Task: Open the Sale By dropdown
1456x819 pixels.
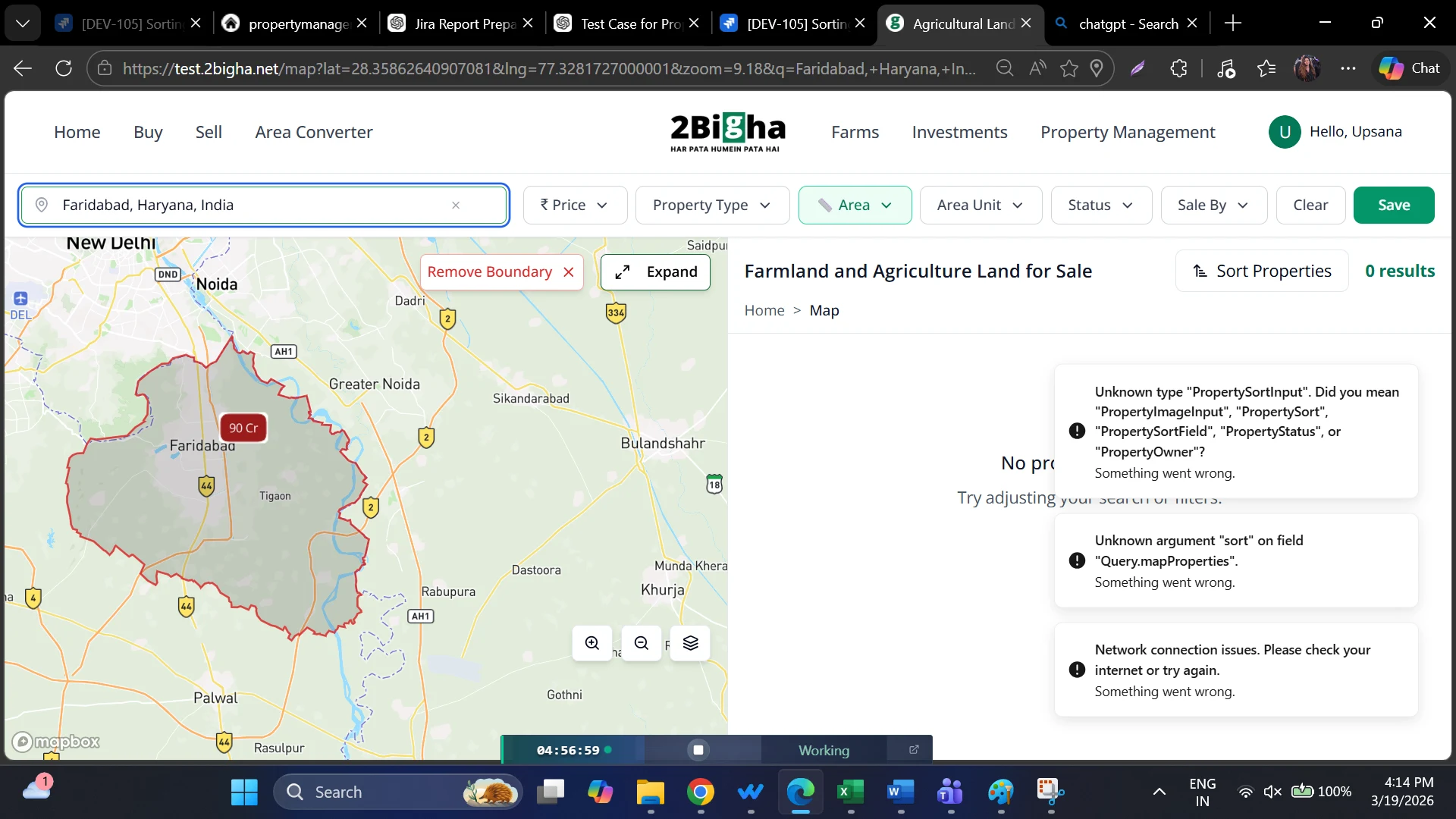Action: (1213, 205)
